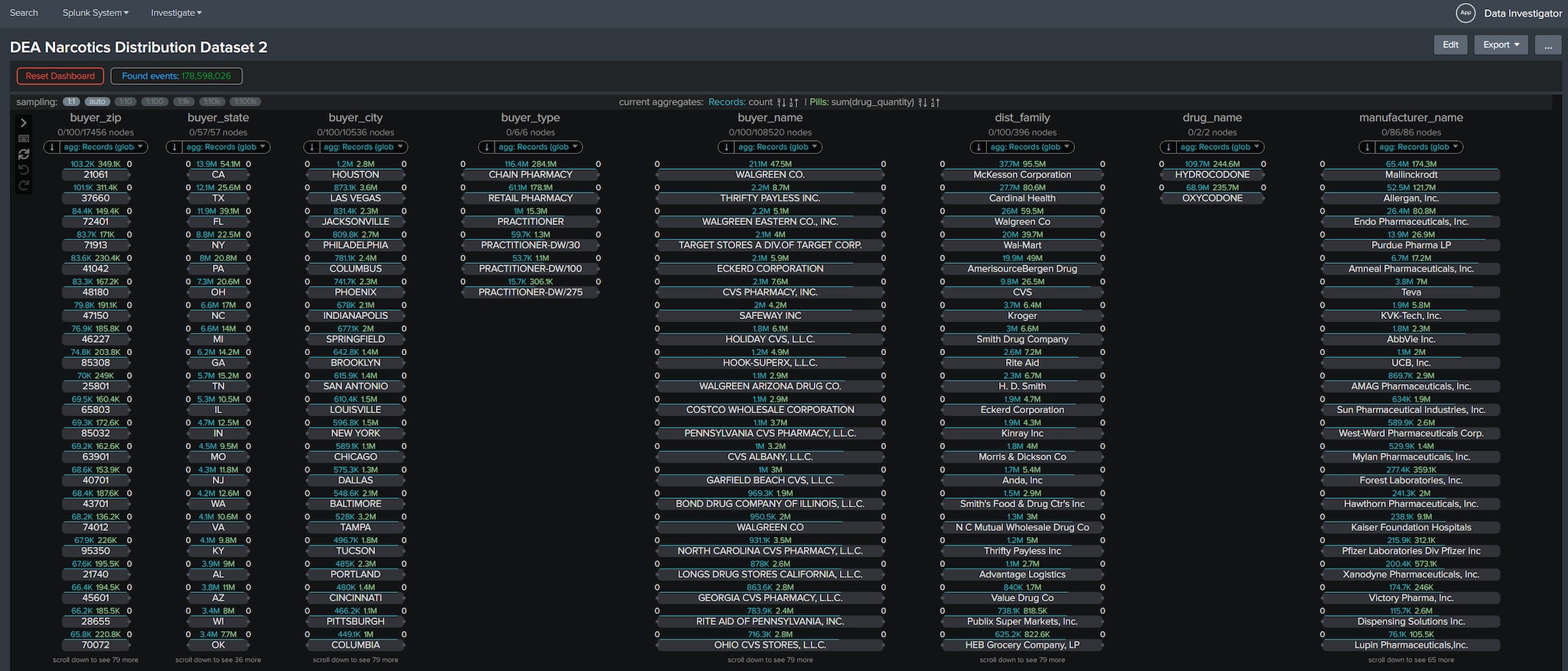Screen dimensions: 1568x671
Task: Click the sort arrow in buyer_state column
Action: pos(175,147)
